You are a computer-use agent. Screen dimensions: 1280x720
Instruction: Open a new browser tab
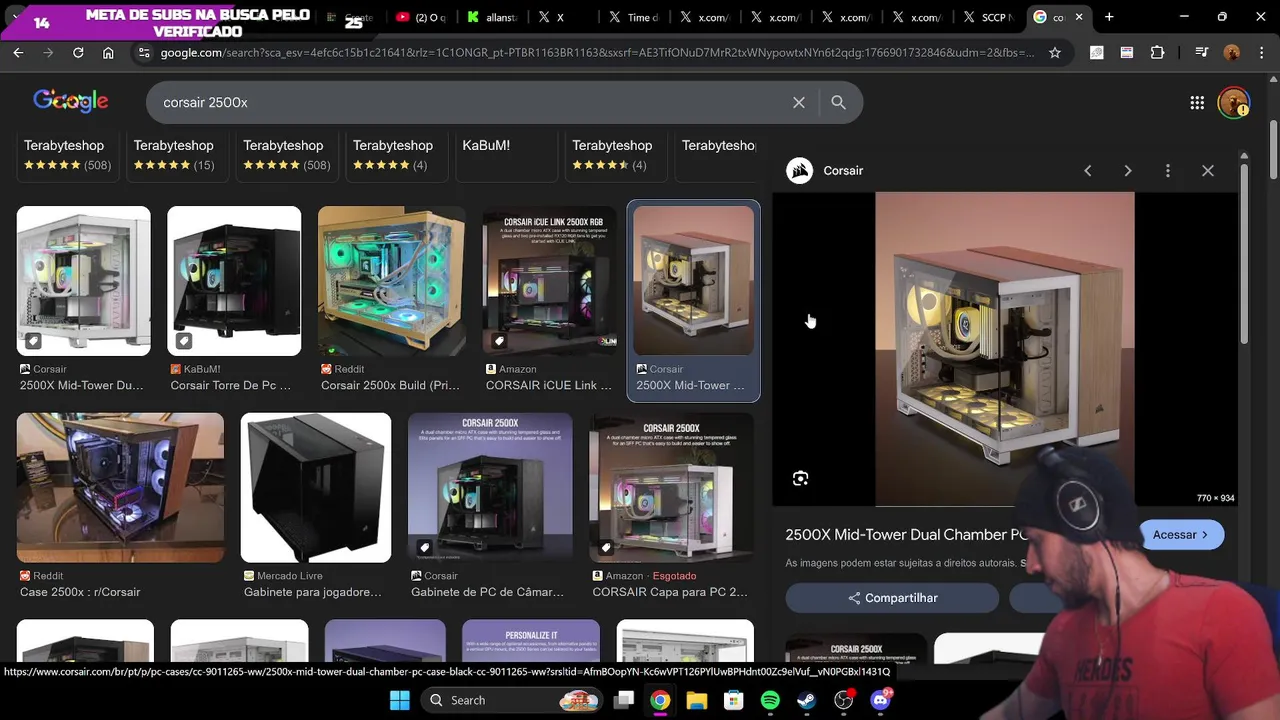[1109, 17]
